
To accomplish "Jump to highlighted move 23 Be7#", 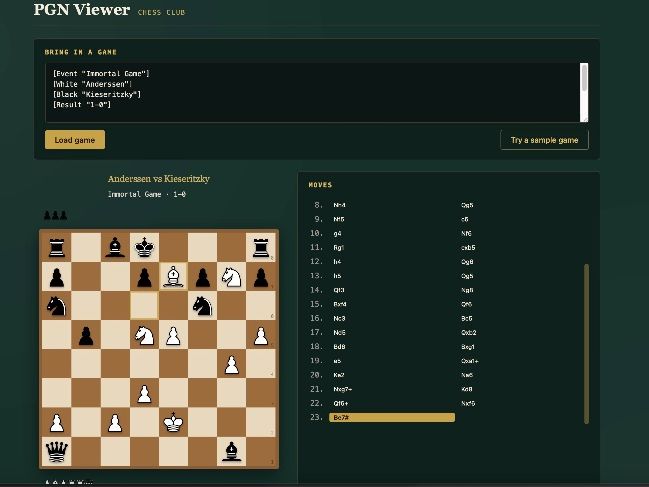I will tap(392, 417).
